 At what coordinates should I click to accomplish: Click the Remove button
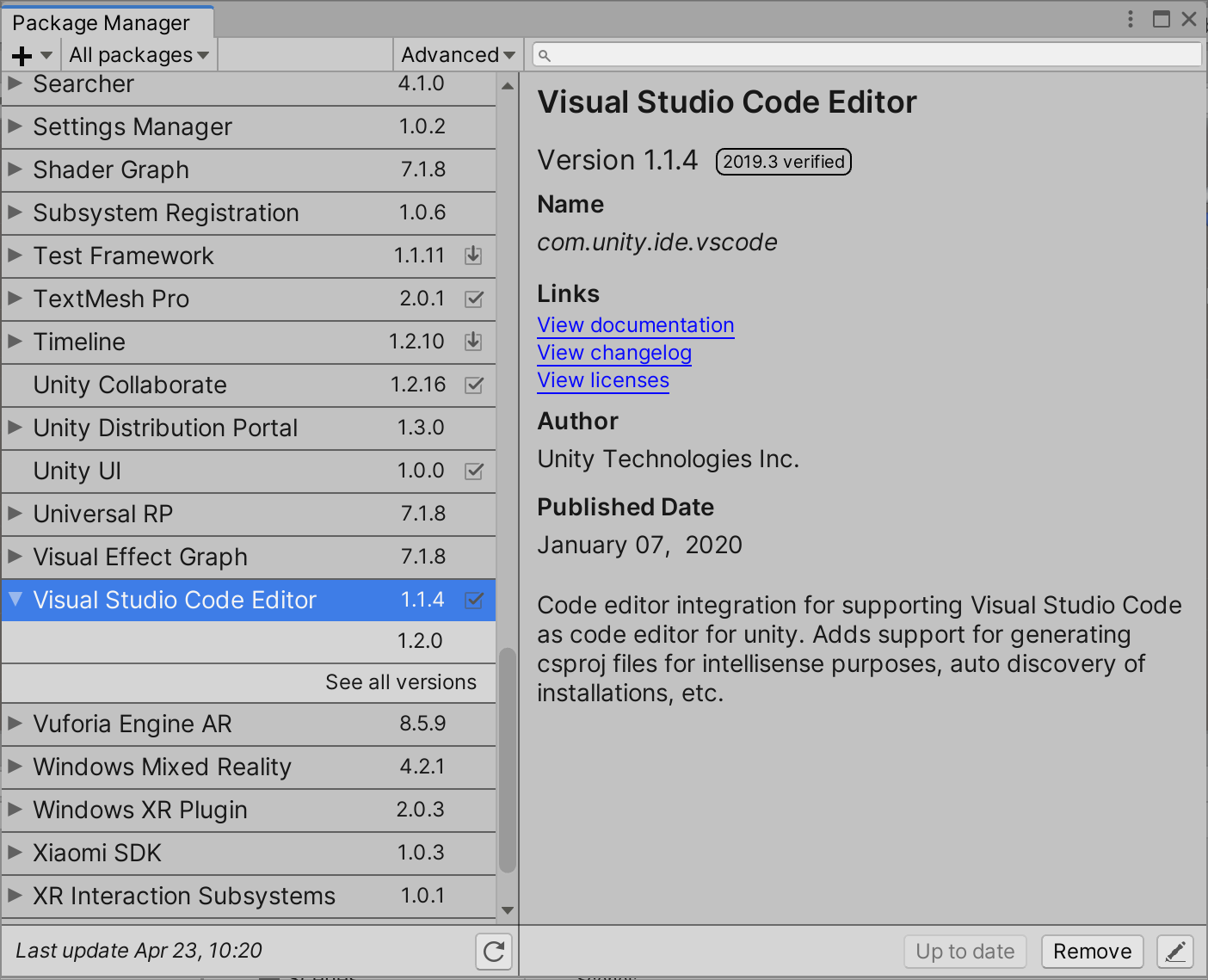(x=1093, y=952)
